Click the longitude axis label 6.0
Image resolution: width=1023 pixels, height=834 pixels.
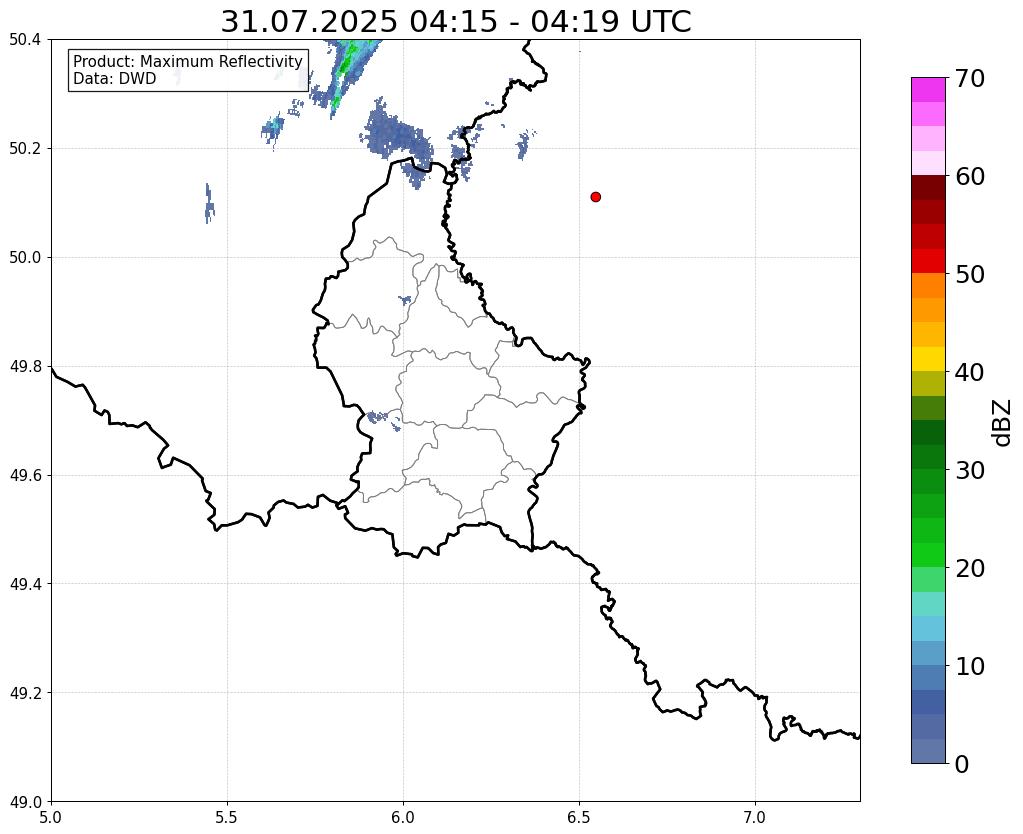403,817
